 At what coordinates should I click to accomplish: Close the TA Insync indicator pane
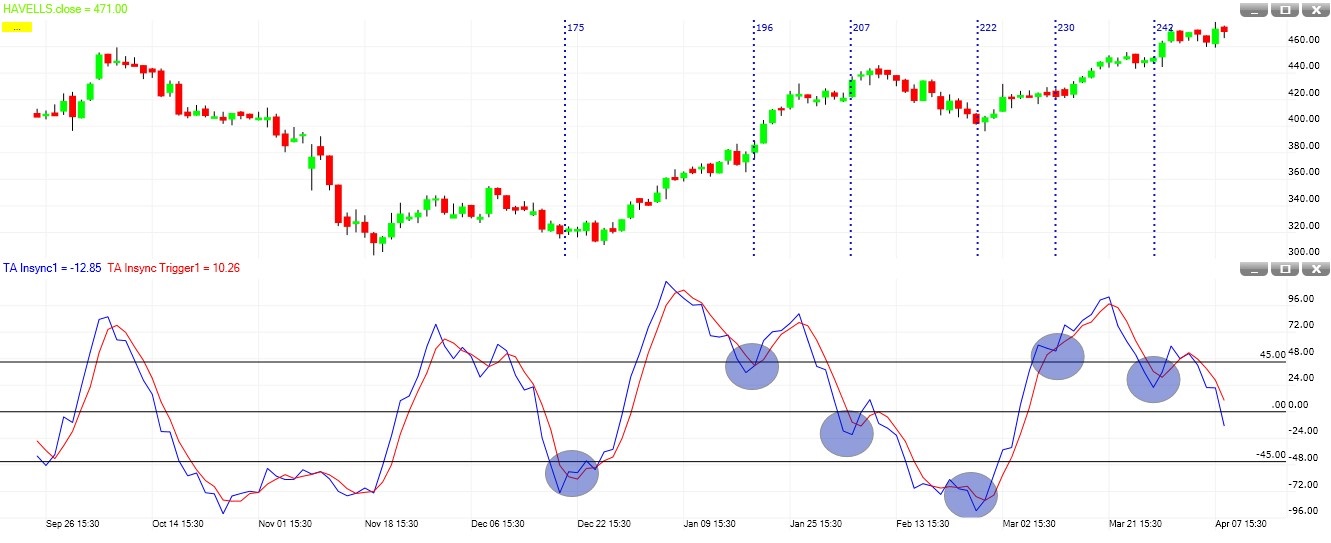click(1316, 268)
